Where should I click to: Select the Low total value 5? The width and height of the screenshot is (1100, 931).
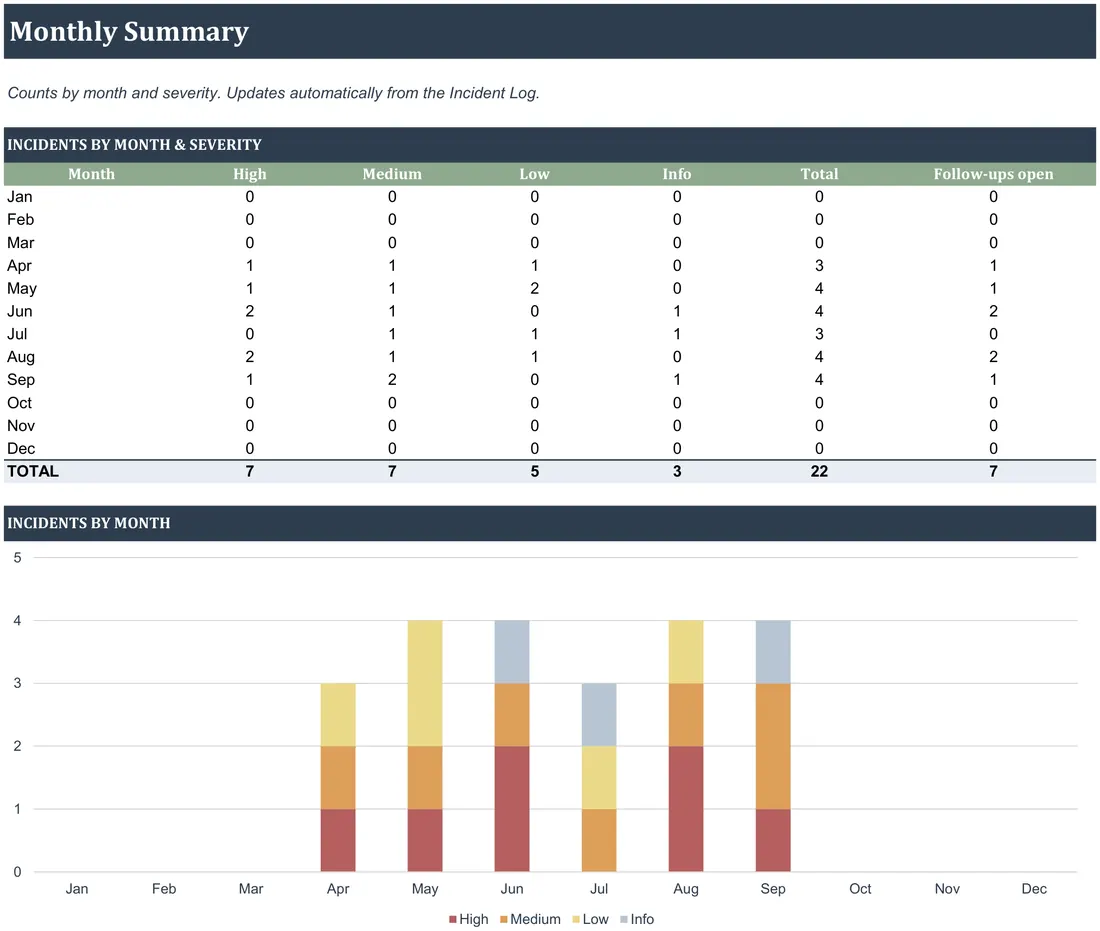click(x=535, y=471)
